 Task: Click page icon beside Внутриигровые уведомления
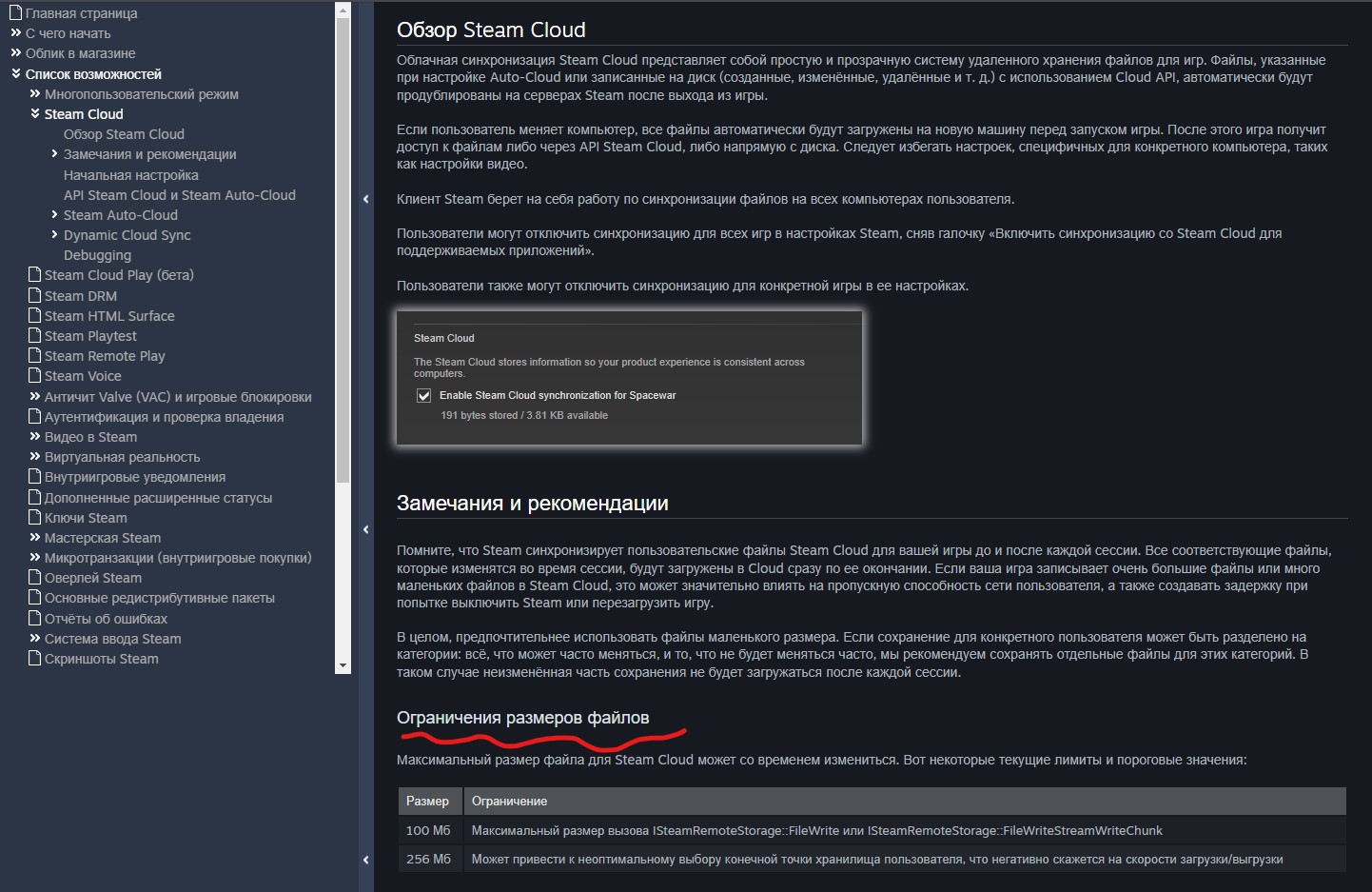point(35,476)
